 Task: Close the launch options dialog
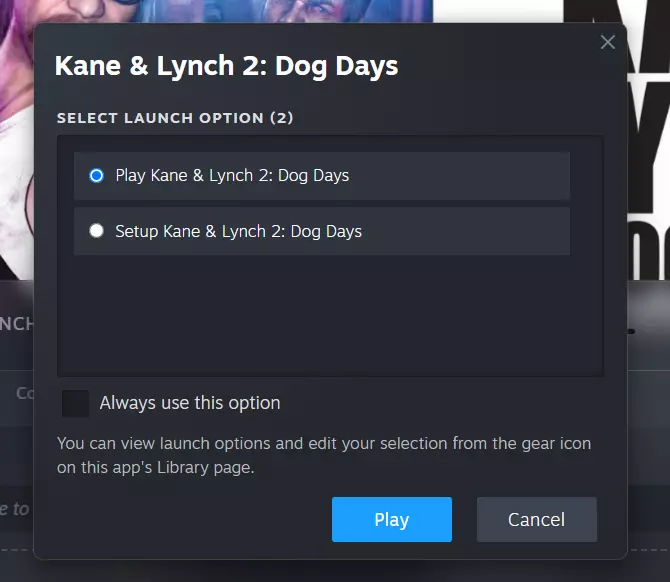pyautogui.click(x=607, y=42)
